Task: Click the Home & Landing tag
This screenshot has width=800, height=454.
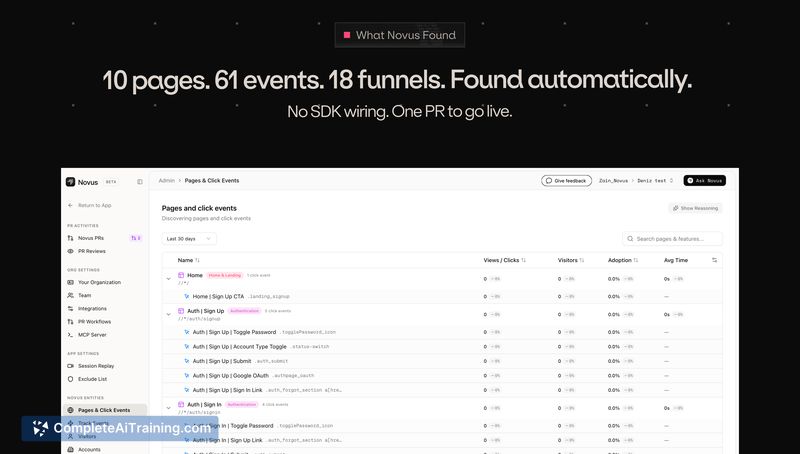Action: pyautogui.click(x=224, y=275)
